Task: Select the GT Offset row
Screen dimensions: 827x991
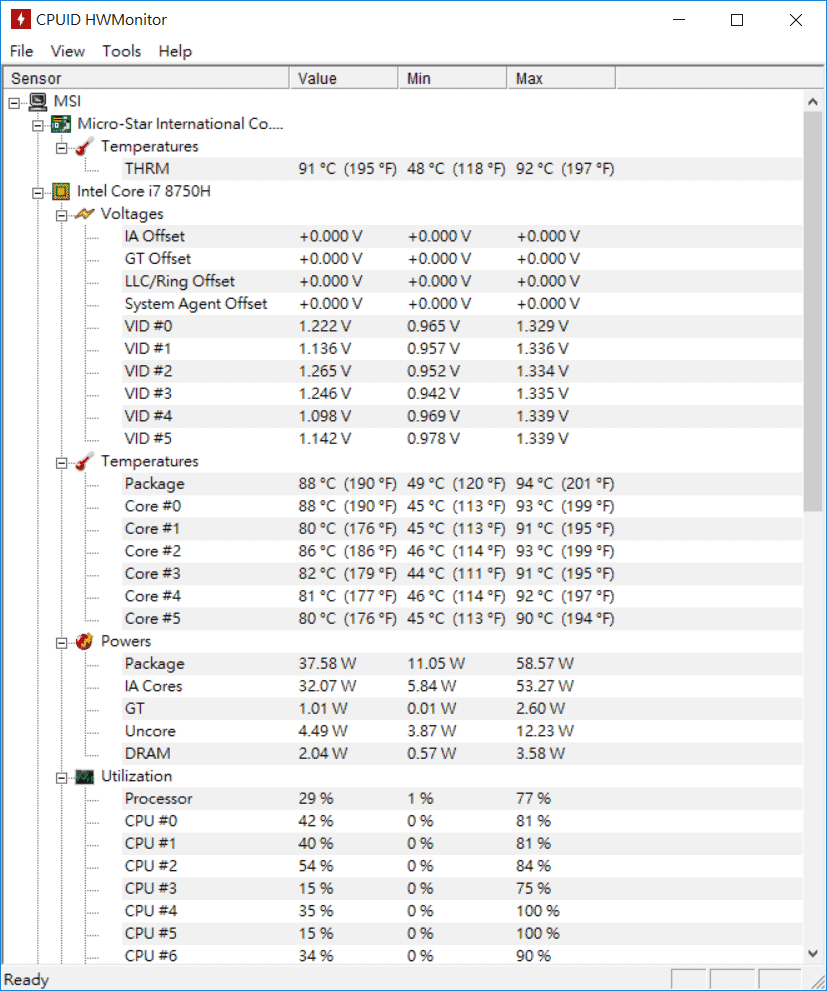Action: click(x=462, y=259)
